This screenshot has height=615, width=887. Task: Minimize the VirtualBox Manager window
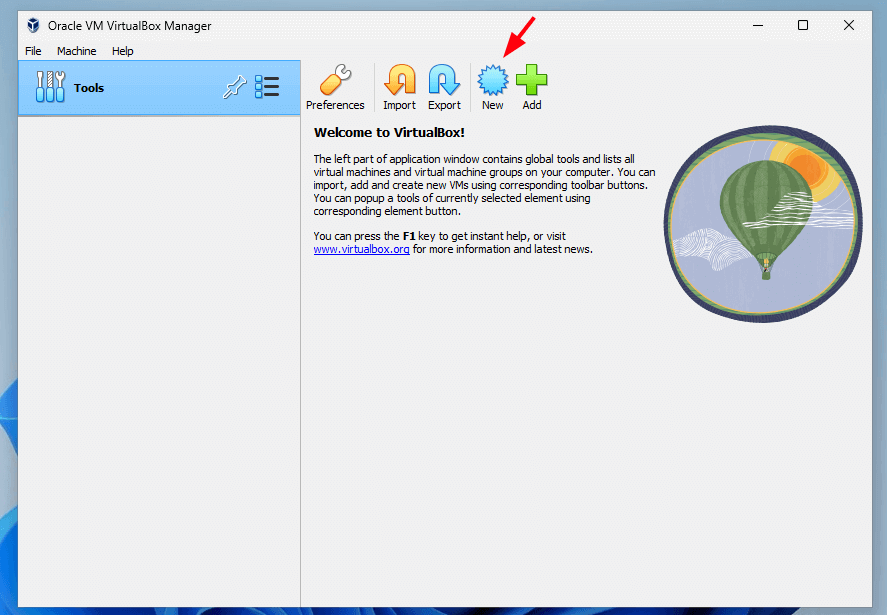pyautogui.click(x=758, y=25)
